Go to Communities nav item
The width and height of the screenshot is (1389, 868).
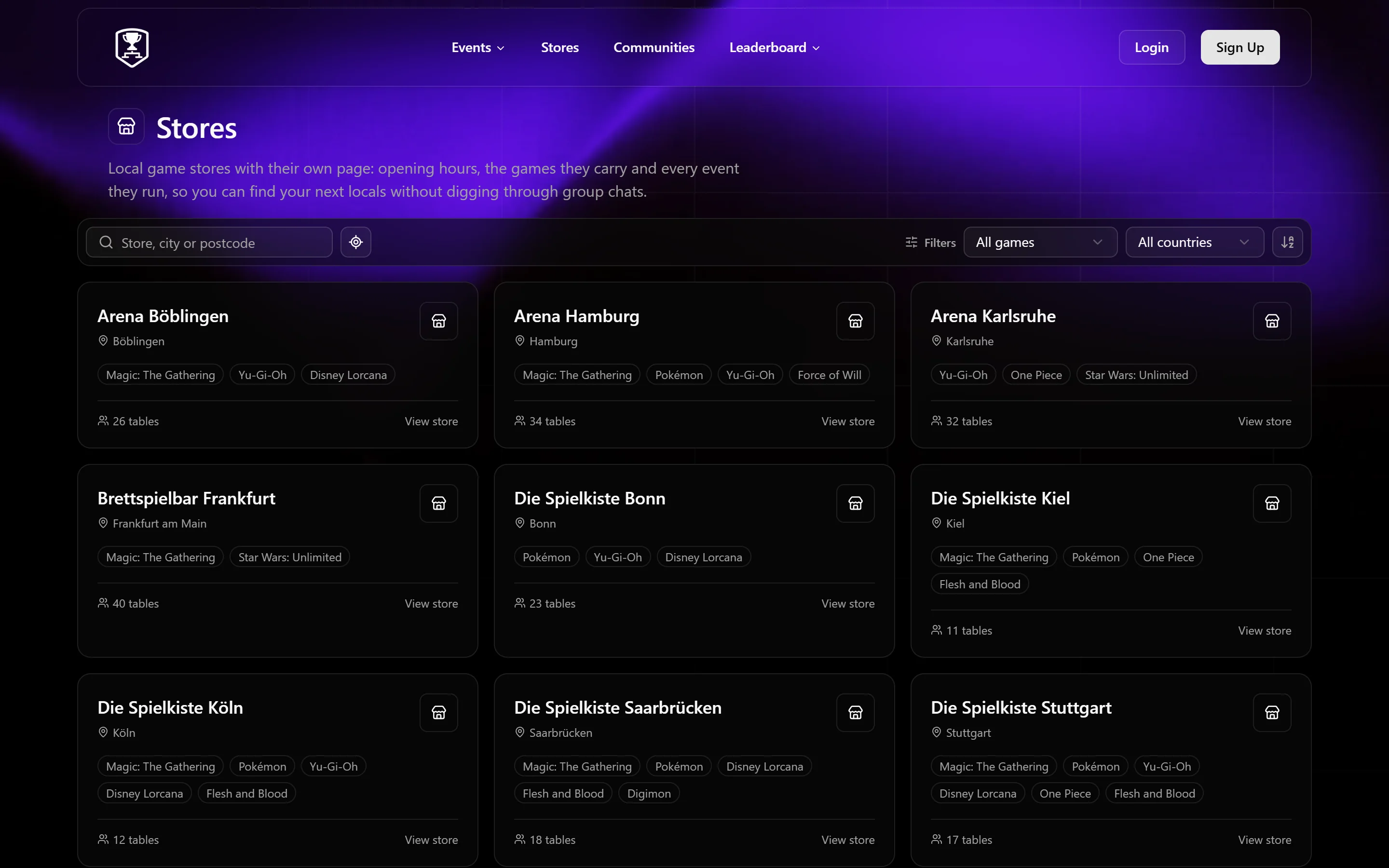click(654, 48)
